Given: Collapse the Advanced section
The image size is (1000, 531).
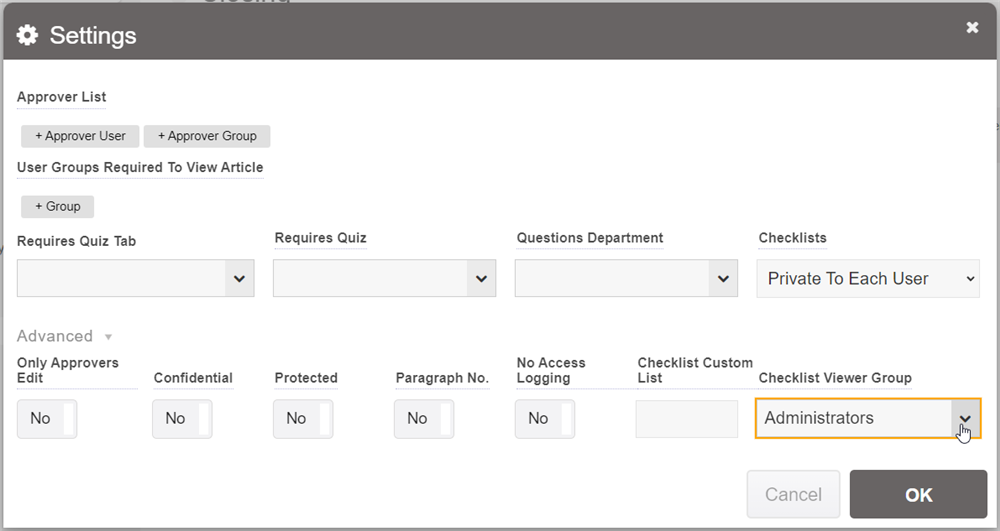Looking at the screenshot, I should click(x=64, y=336).
